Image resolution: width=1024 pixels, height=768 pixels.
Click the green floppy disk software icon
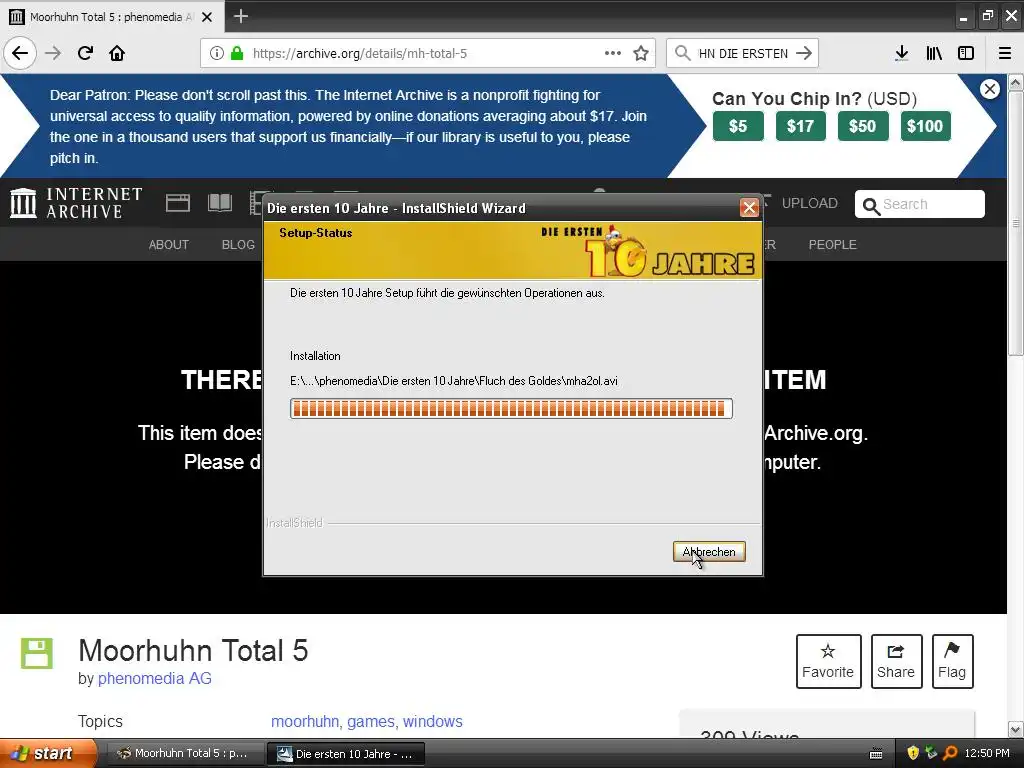click(x=37, y=654)
